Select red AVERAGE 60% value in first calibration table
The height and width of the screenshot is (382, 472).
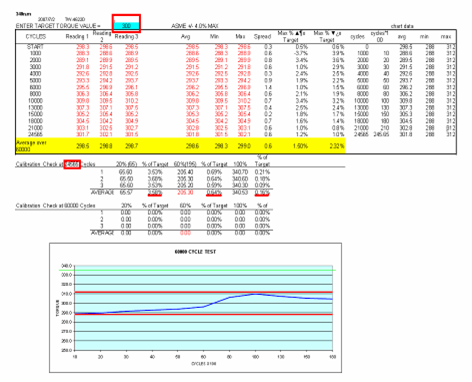coord(185,192)
